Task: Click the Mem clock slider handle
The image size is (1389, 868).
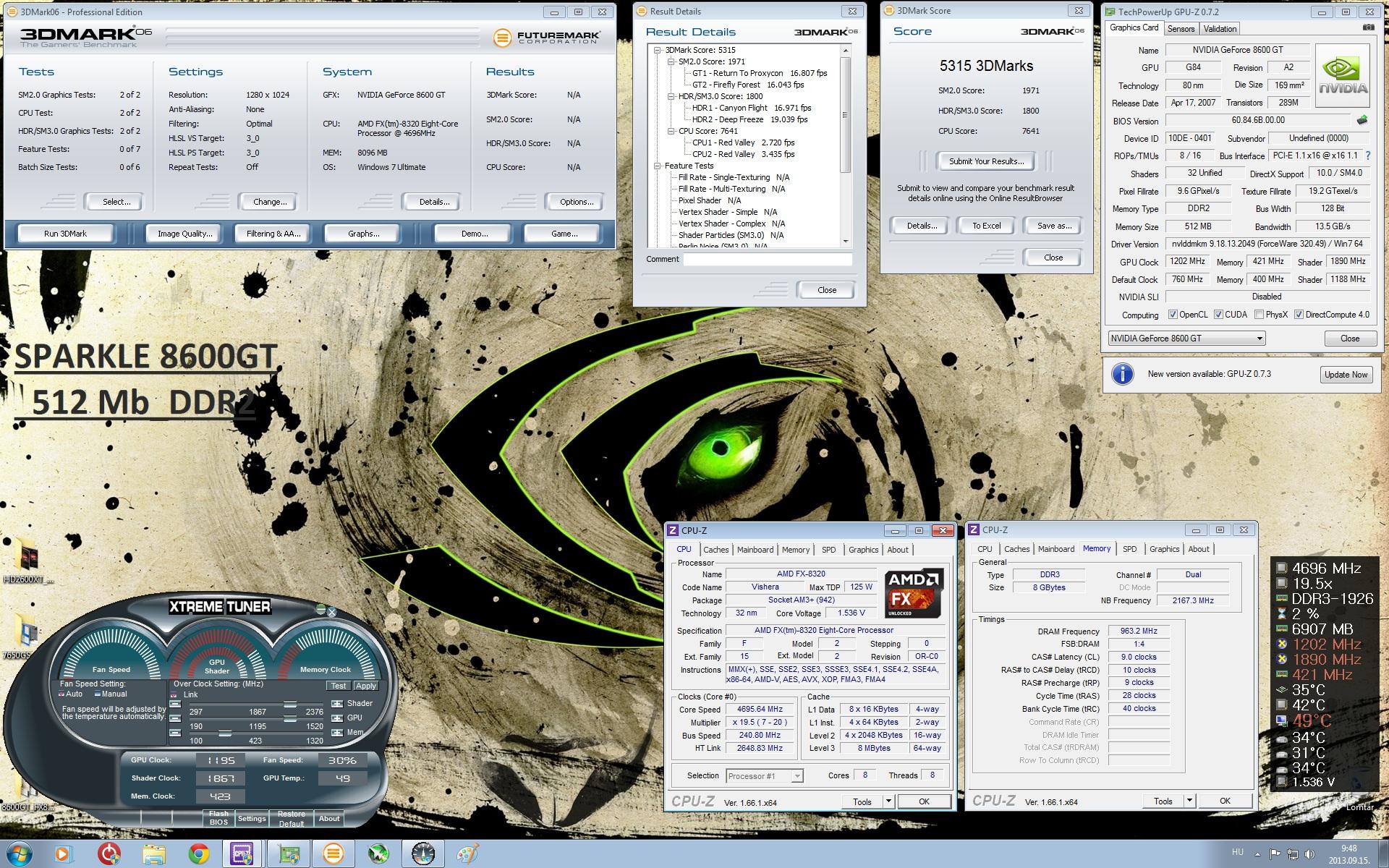Action: 225,733
